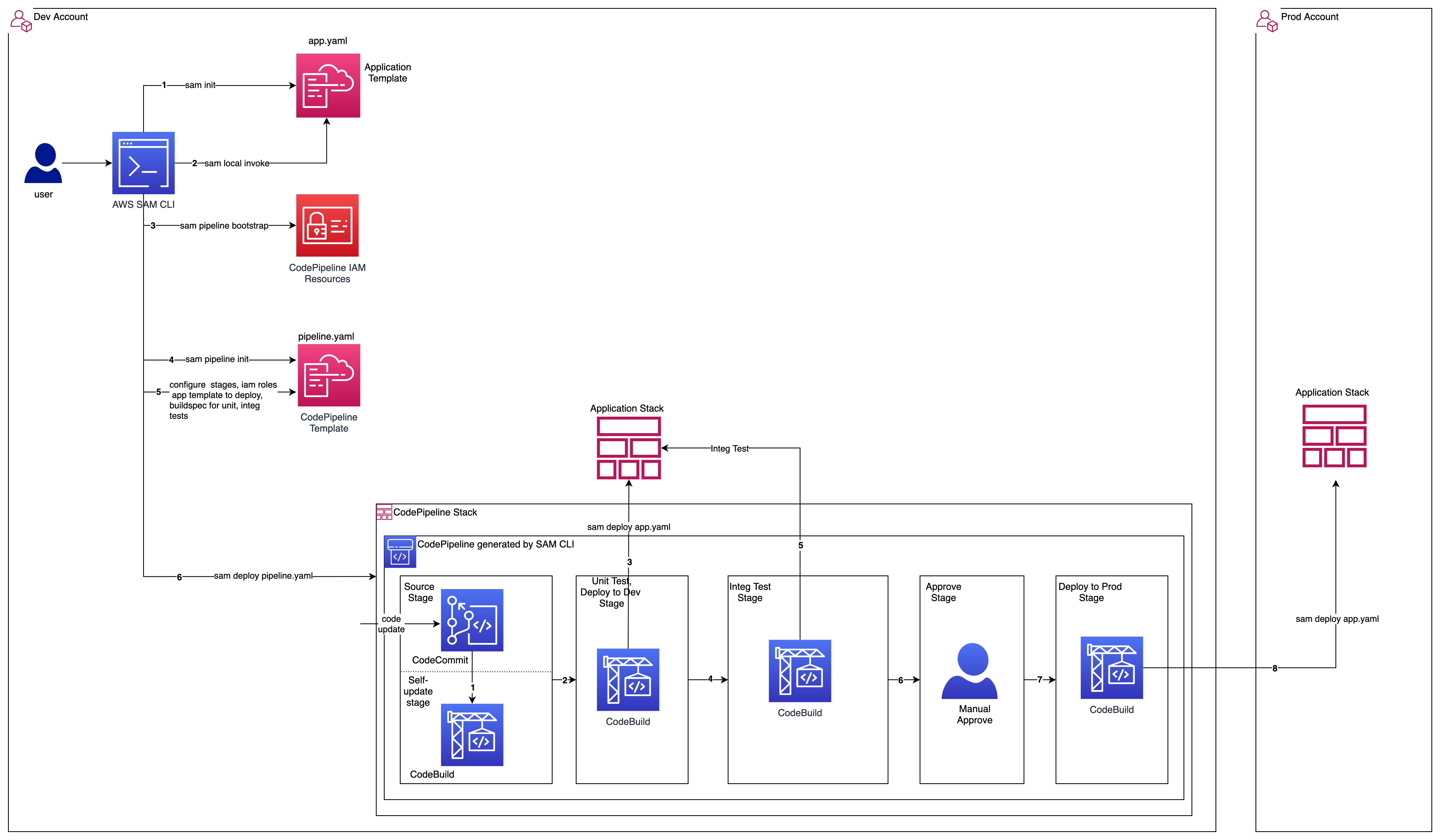
Task: Select the 'pipeline.yaml' caption
Action: coord(326,336)
